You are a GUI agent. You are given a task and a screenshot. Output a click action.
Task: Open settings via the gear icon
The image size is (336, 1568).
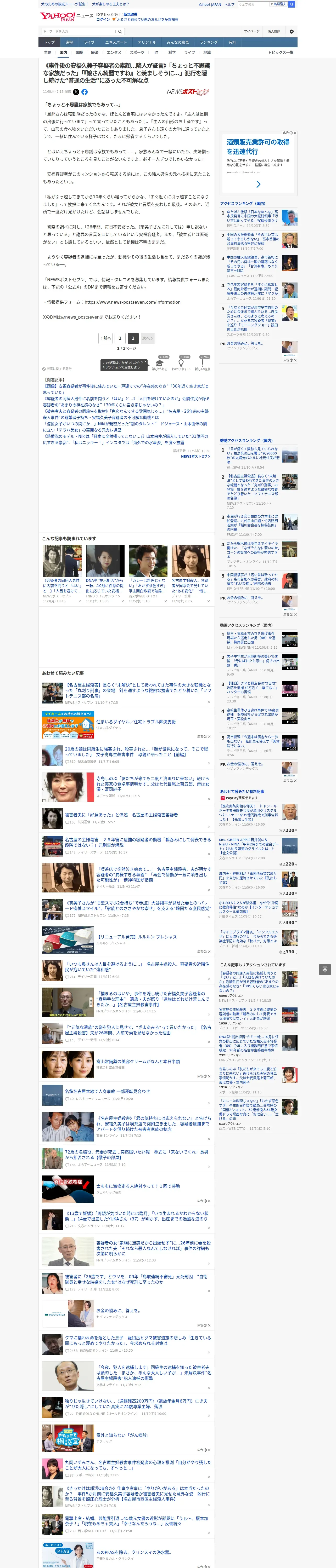(x=292, y=31)
